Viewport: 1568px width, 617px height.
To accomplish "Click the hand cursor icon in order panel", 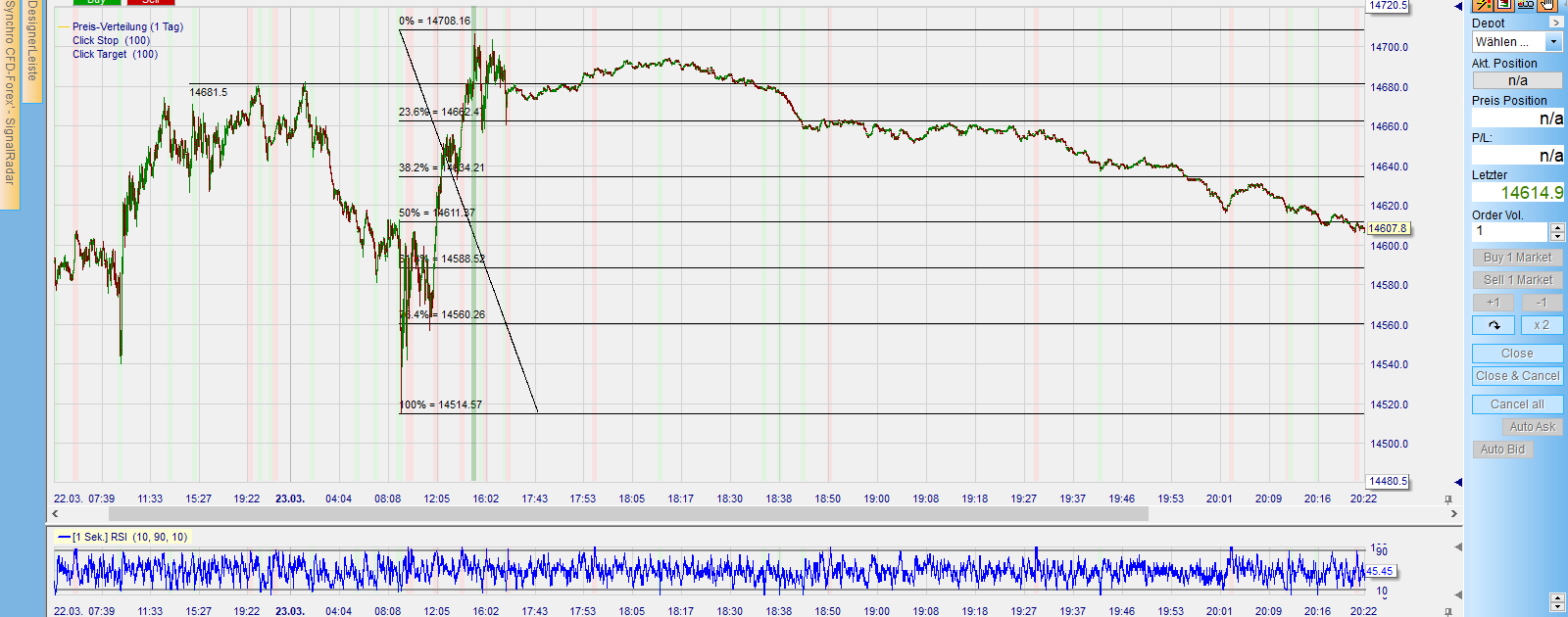I will [x=1547, y=5].
